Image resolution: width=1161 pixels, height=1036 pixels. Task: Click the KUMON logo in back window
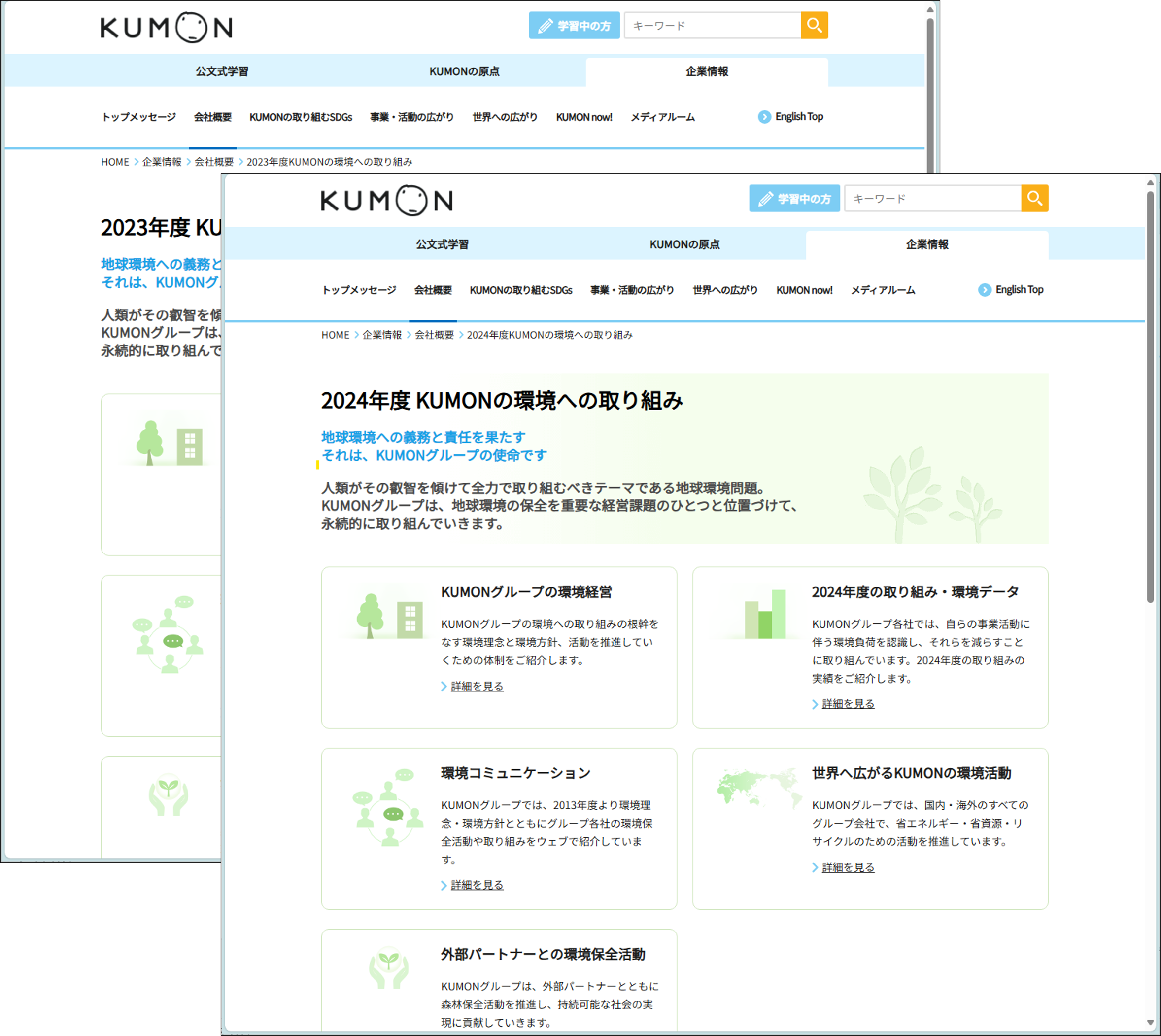[166, 27]
